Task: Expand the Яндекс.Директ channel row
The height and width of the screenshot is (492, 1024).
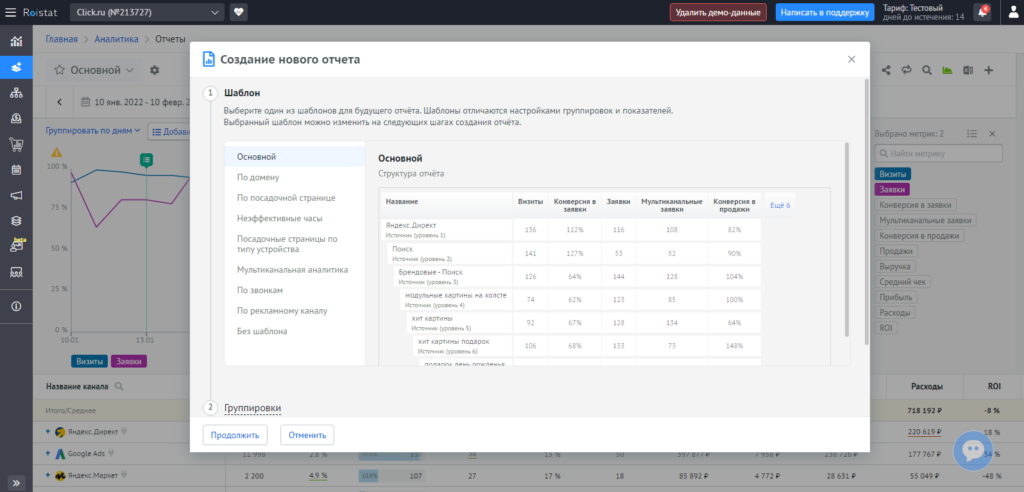Action: 48,432
